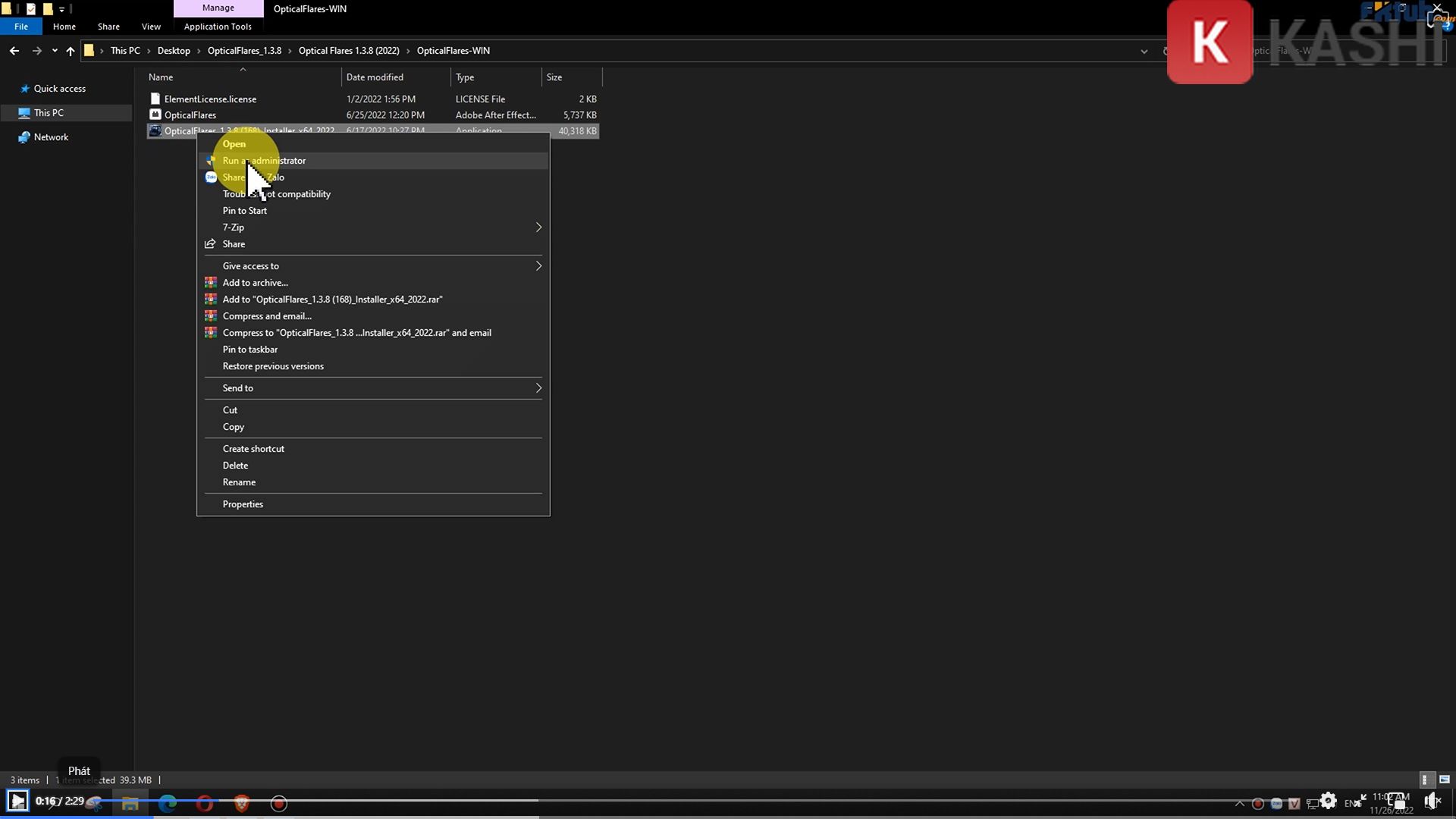The height and width of the screenshot is (819, 1456).
Task: Open the Network location in sidebar
Action: [x=51, y=137]
